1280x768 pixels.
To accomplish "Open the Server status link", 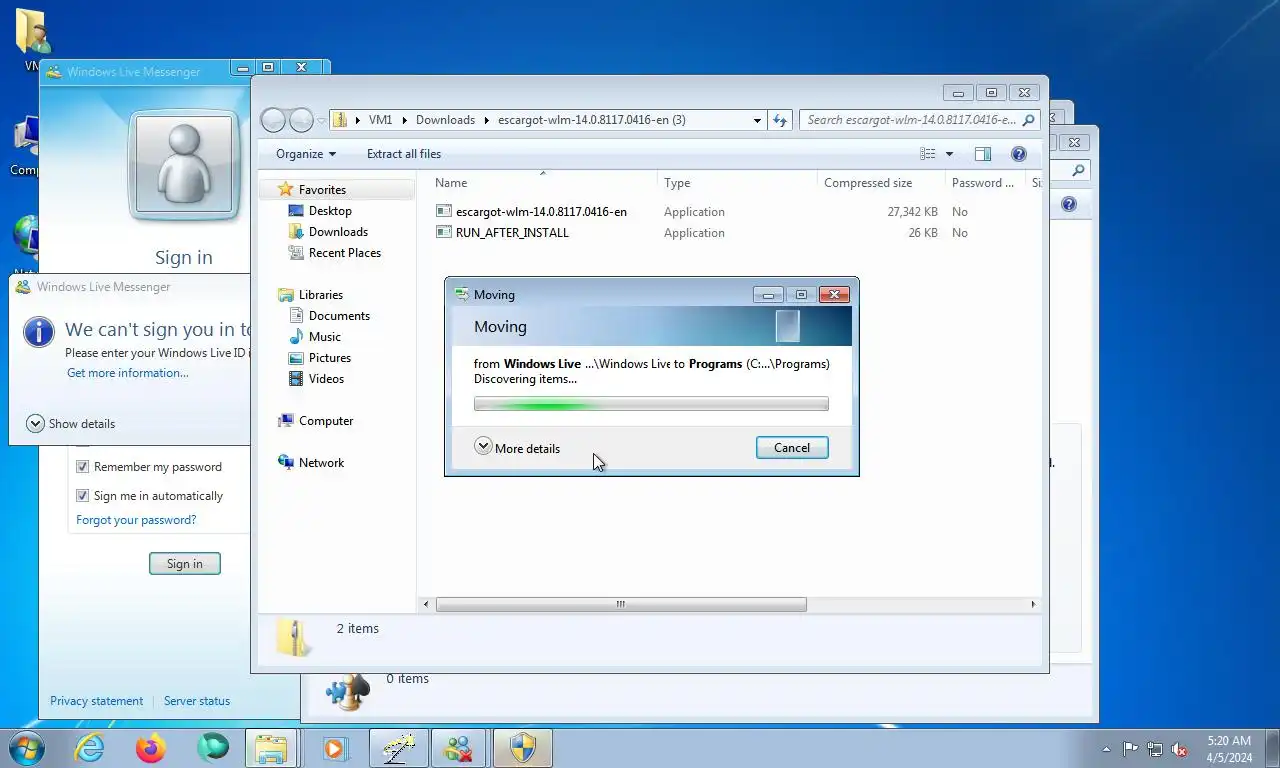I will click(x=197, y=701).
